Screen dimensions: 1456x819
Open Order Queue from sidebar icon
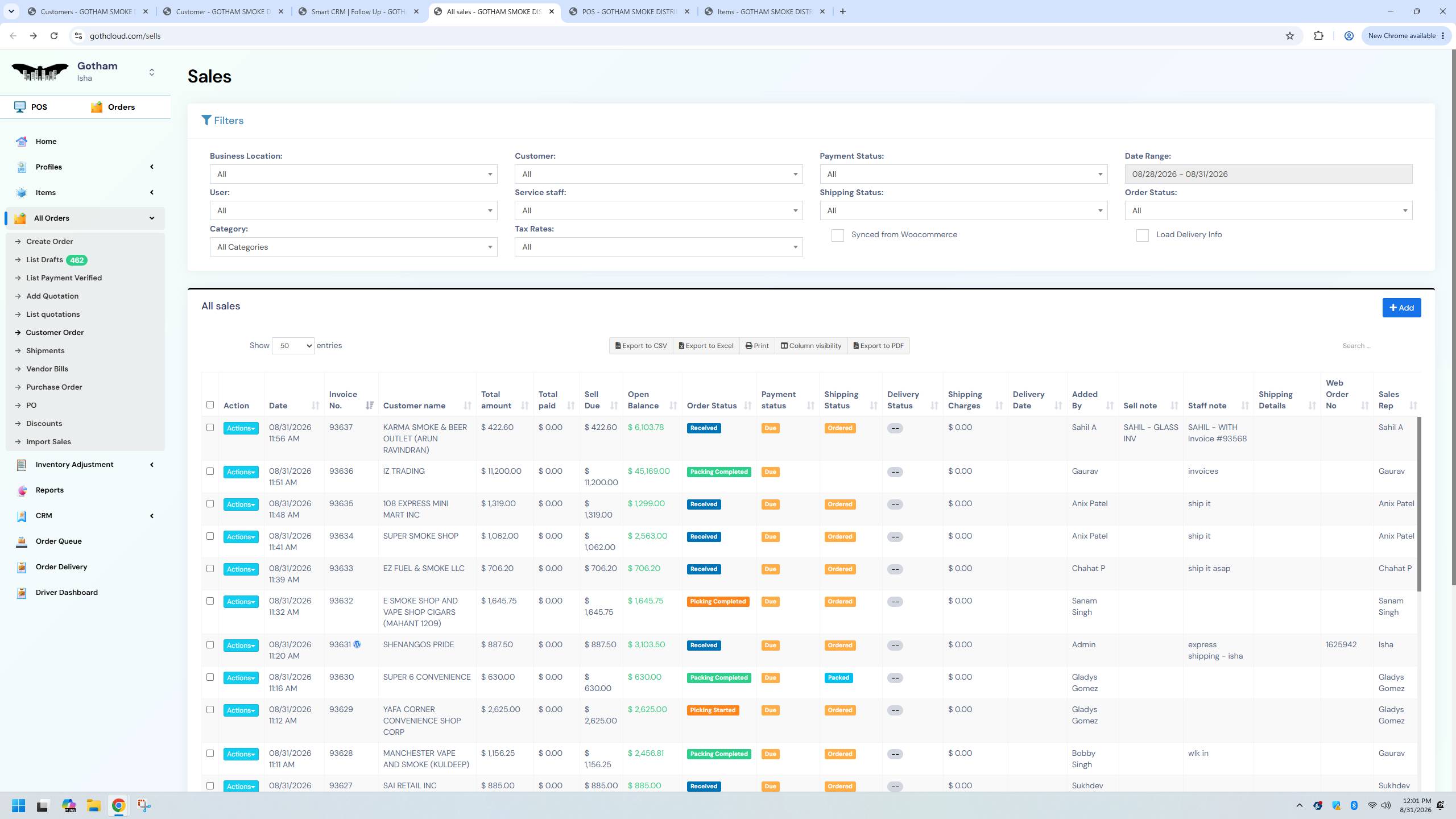pos(22,541)
